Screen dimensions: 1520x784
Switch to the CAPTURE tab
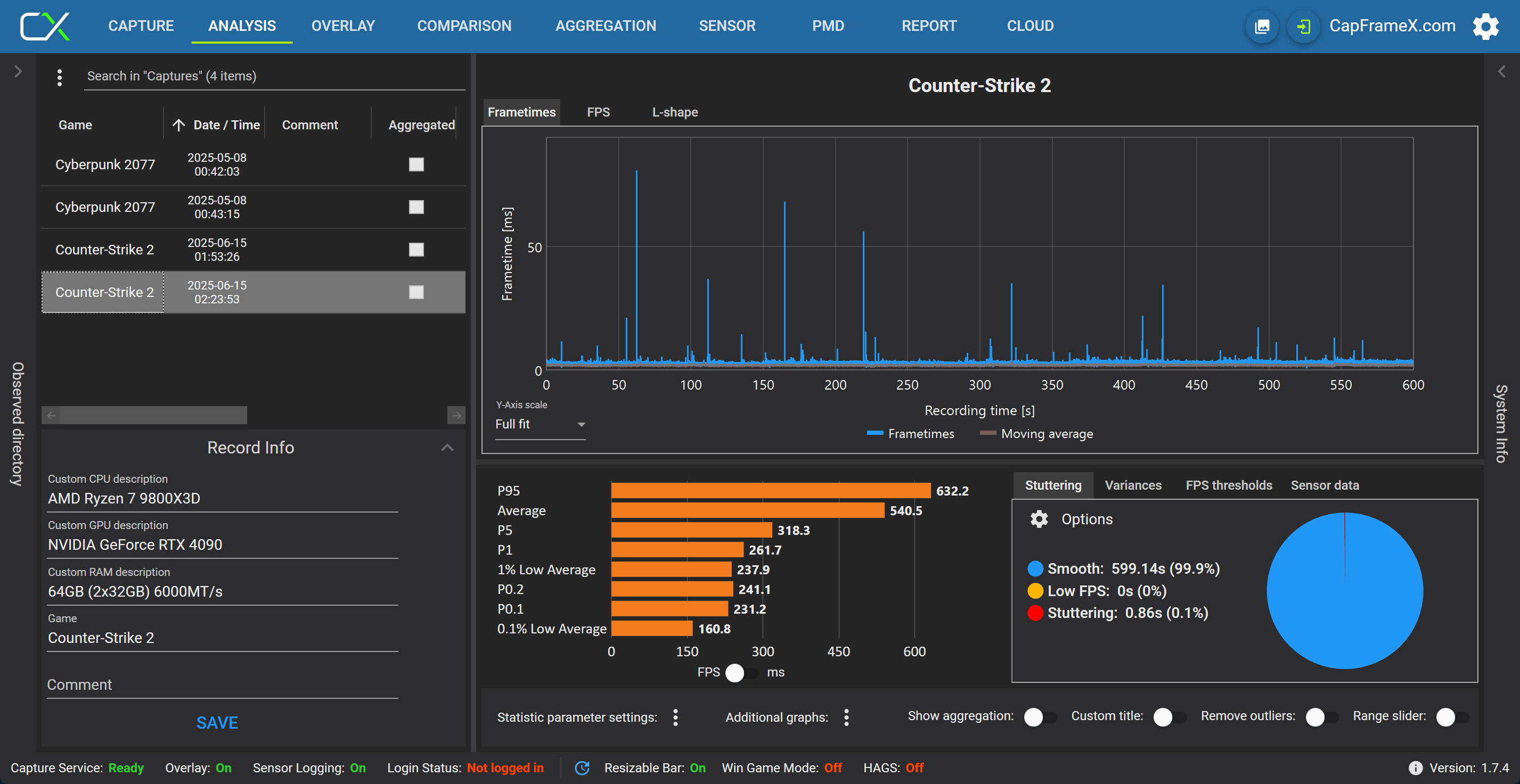[x=141, y=26]
